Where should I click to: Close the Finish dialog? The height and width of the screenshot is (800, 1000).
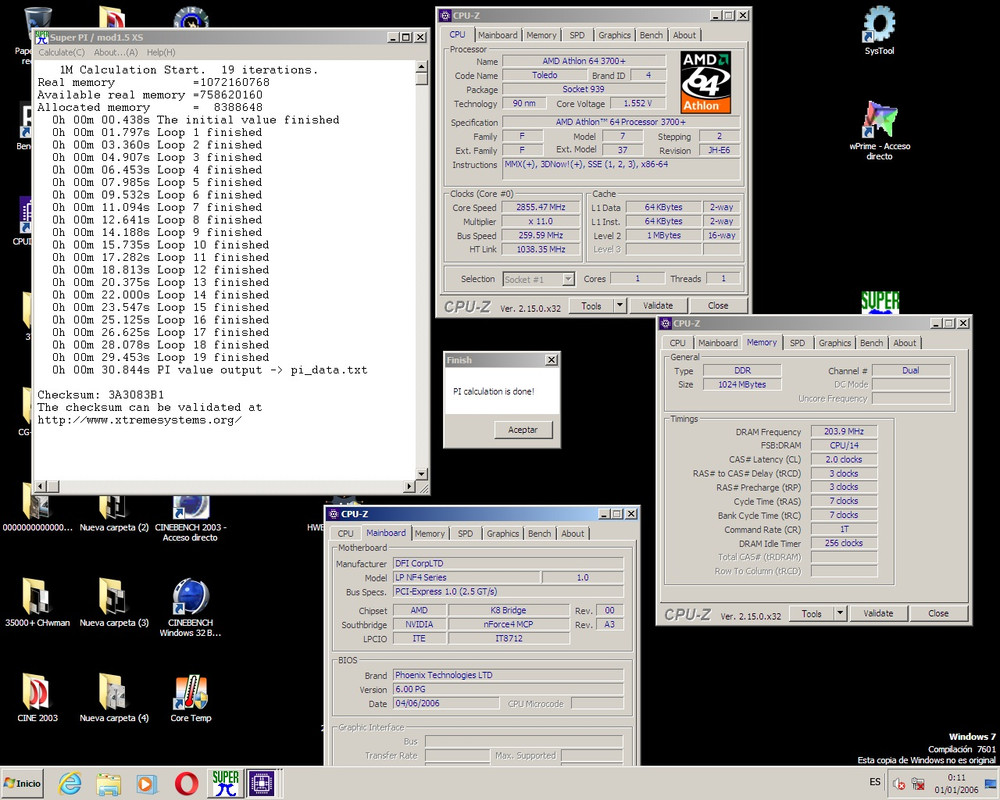[x=552, y=360]
